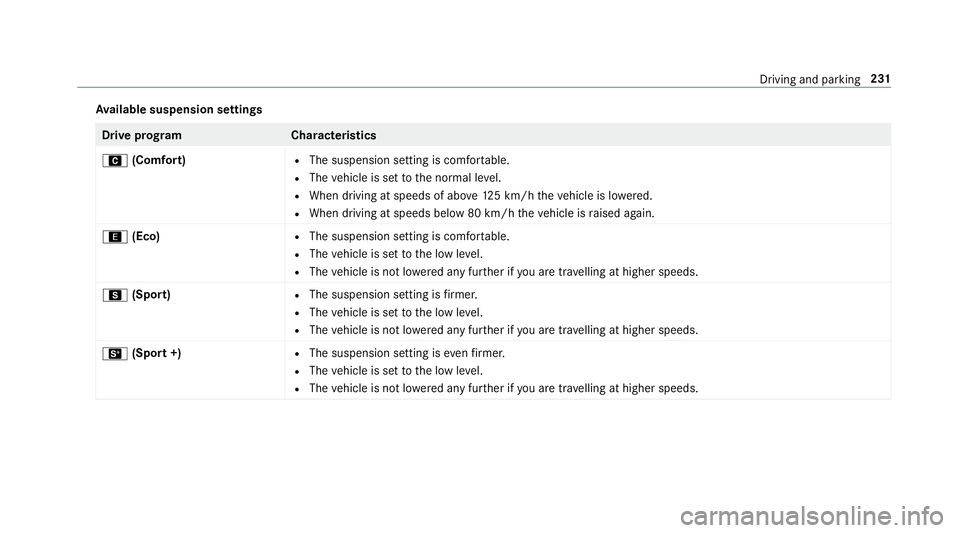Click Eco row 'set to the low level' bullet
This screenshot has height=533, width=960.
tap(396, 254)
